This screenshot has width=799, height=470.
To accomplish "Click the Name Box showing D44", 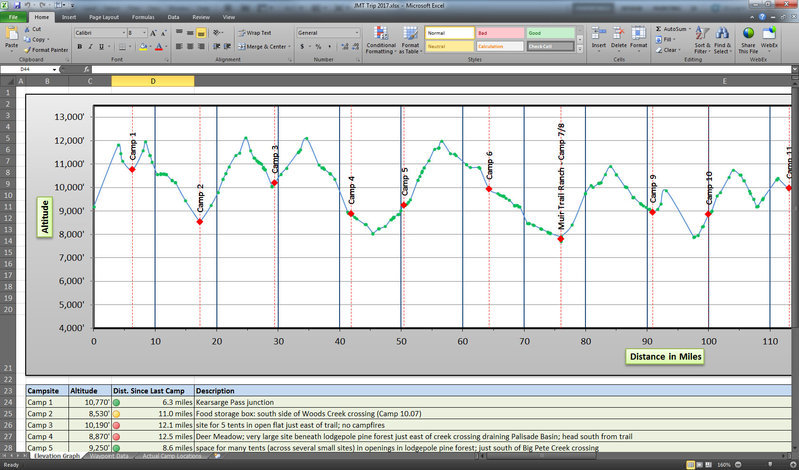I will (29, 69).
